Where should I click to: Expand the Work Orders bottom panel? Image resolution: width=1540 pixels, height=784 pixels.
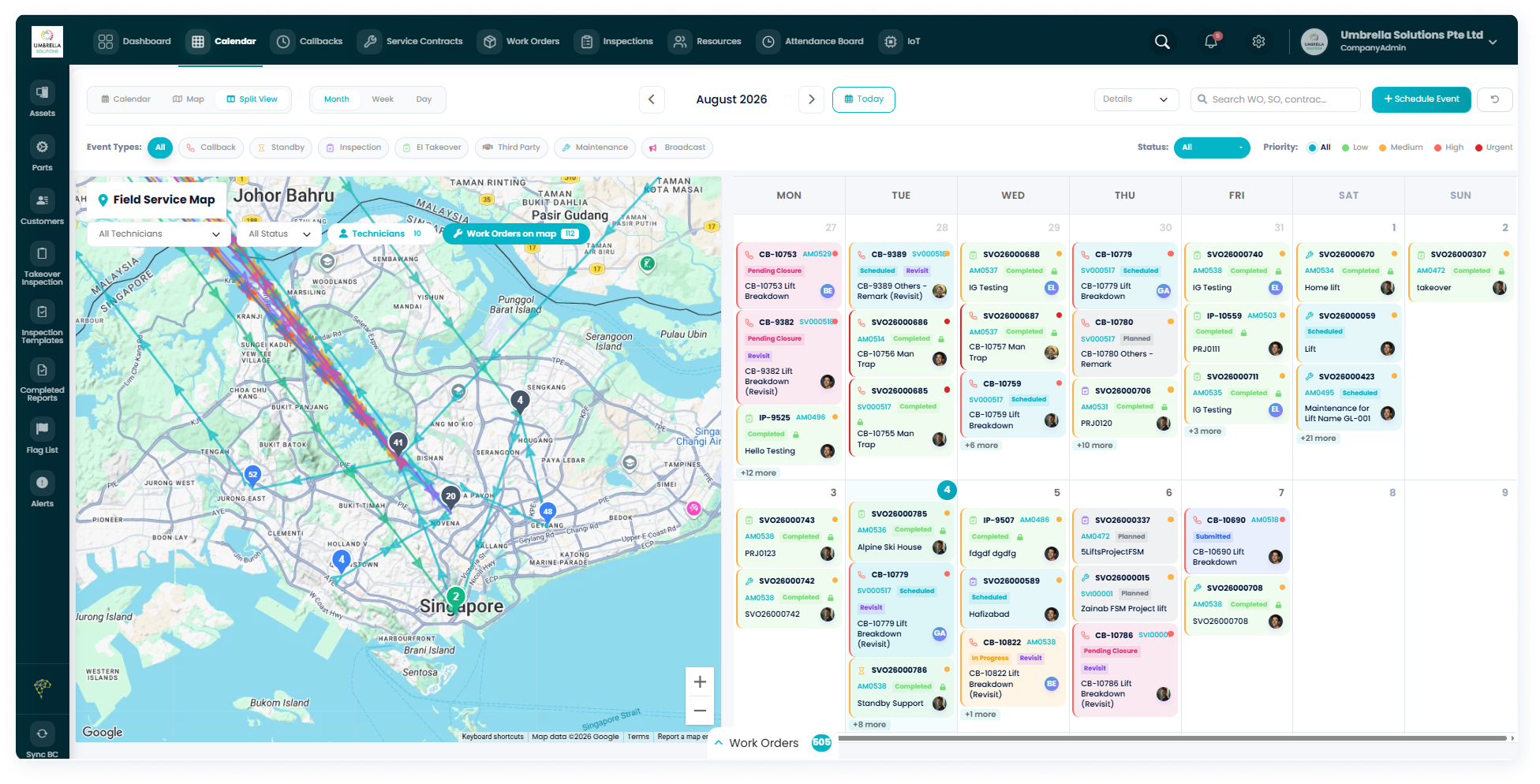coord(773,743)
